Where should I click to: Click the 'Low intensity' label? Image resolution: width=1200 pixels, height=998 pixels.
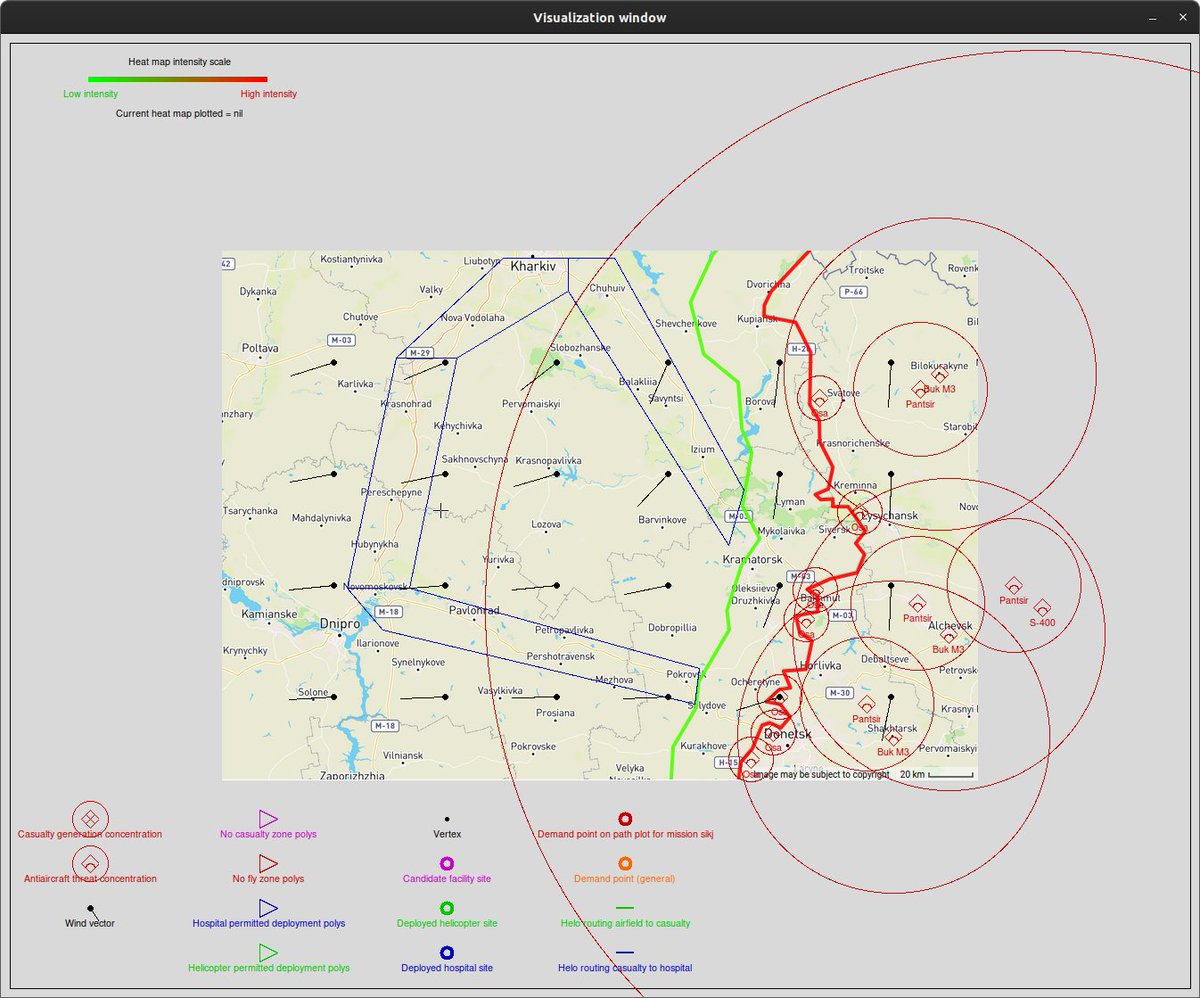[x=90, y=94]
